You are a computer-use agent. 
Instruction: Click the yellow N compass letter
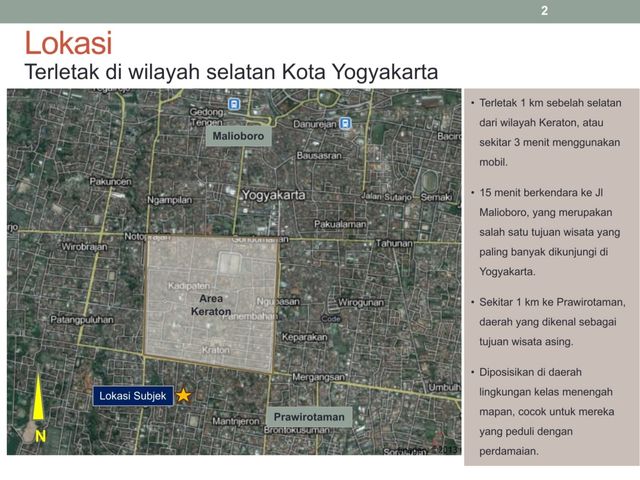tap(40, 436)
